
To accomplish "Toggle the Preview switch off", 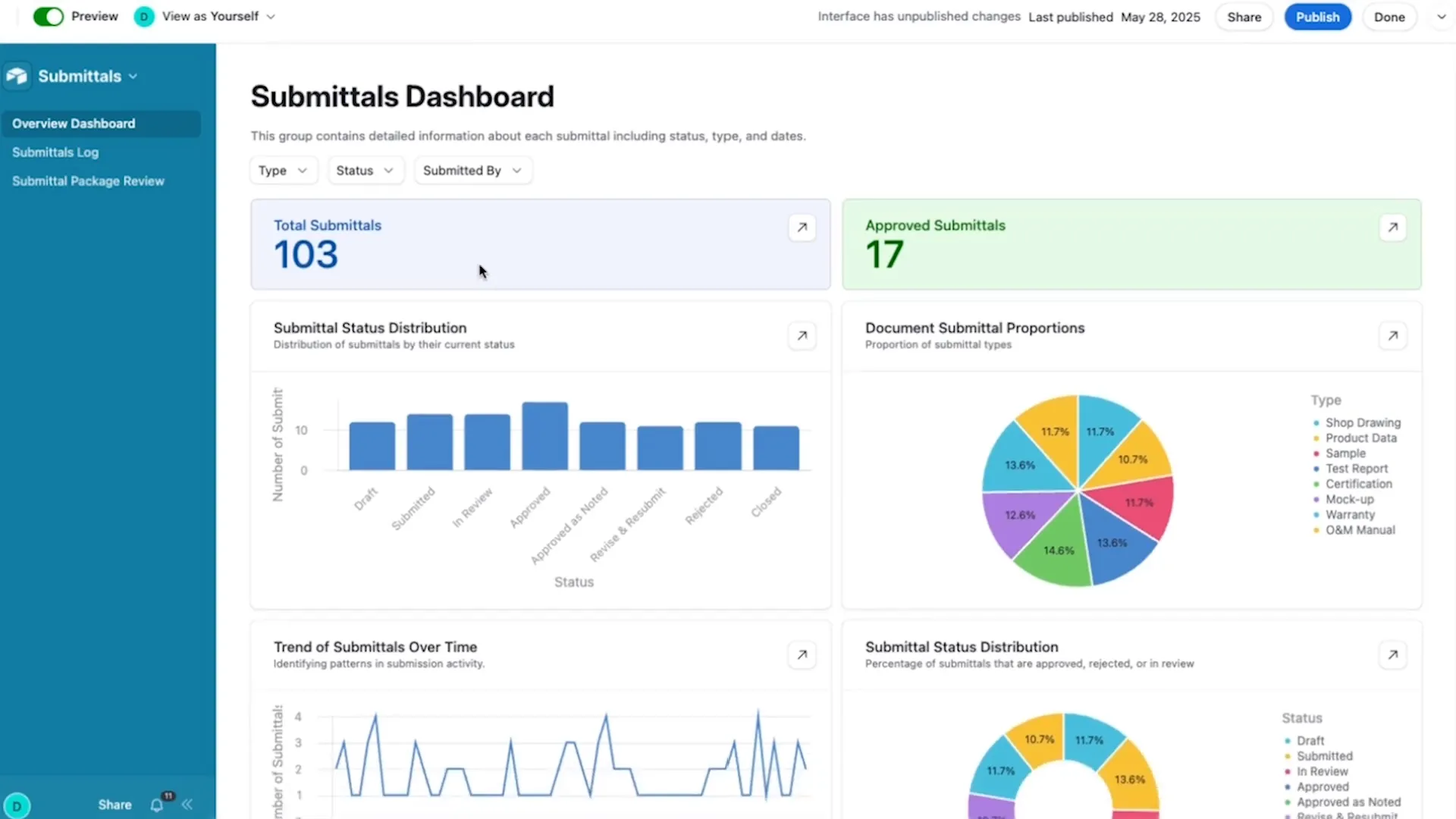I will pyautogui.click(x=49, y=17).
